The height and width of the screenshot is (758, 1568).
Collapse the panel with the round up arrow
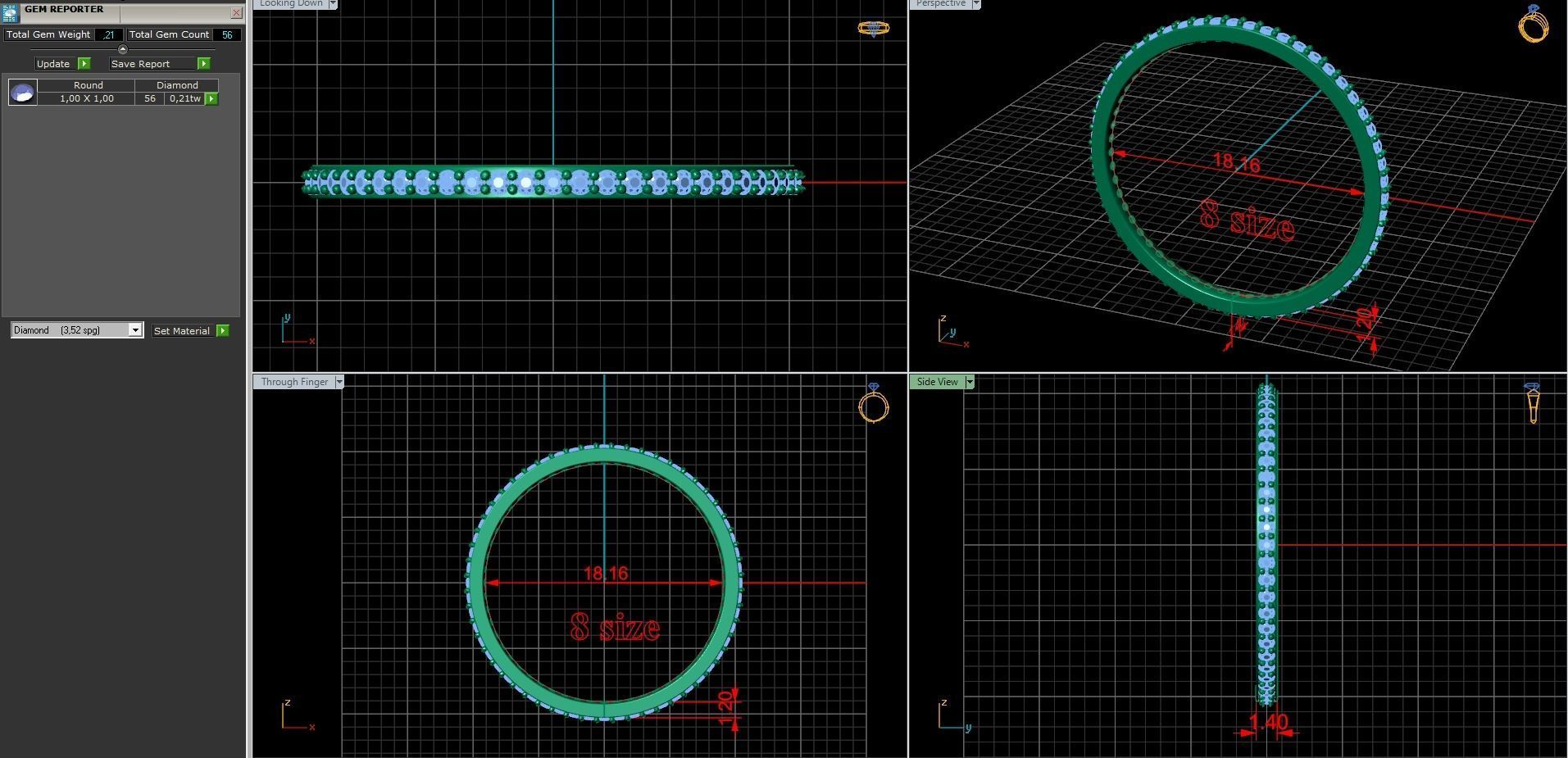click(x=123, y=49)
